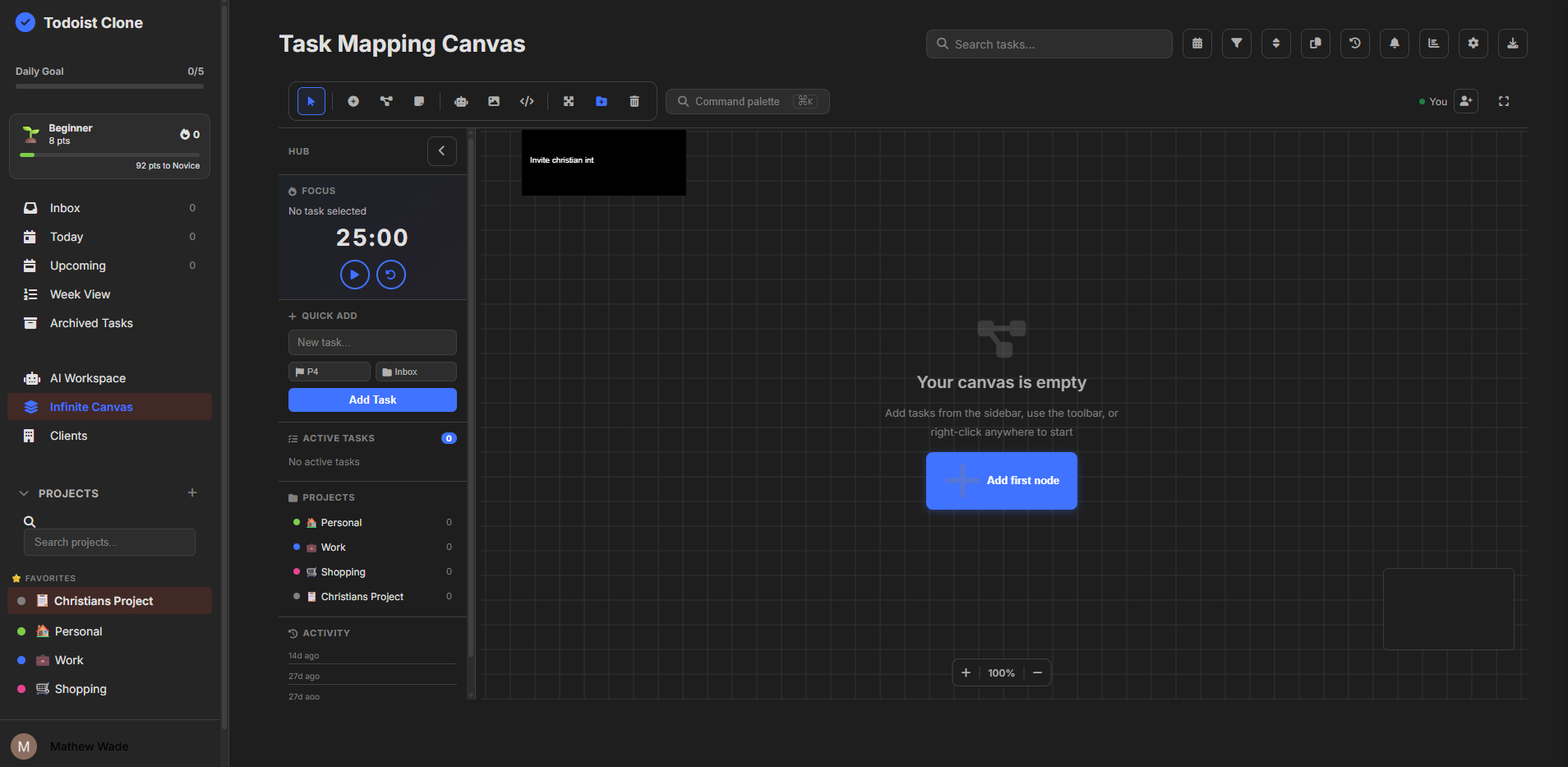Toggle fullscreen canvas mode

click(1504, 101)
